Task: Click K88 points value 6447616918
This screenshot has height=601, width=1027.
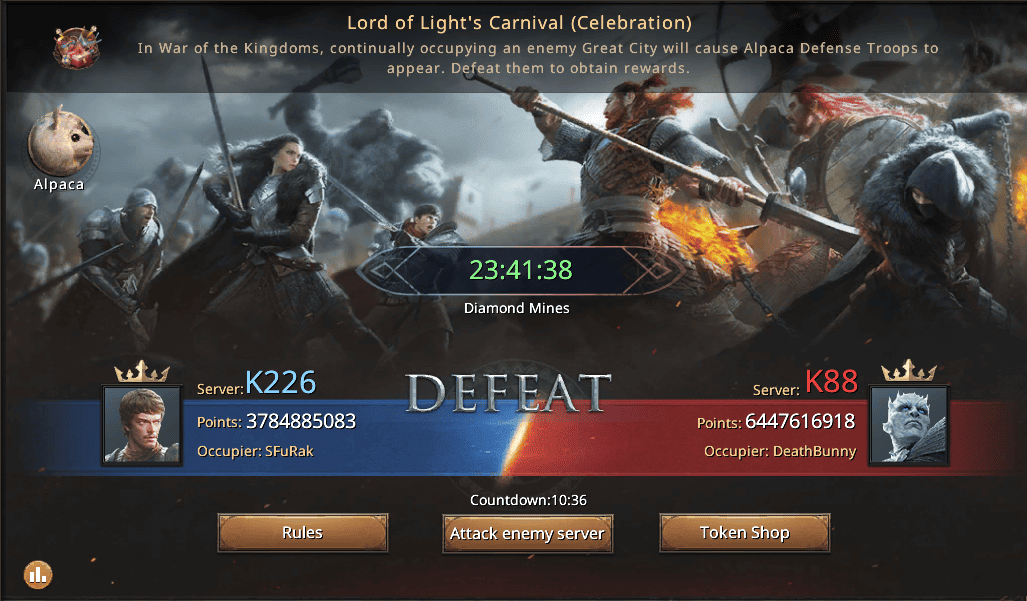Action: pyautogui.click(x=800, y=421)
